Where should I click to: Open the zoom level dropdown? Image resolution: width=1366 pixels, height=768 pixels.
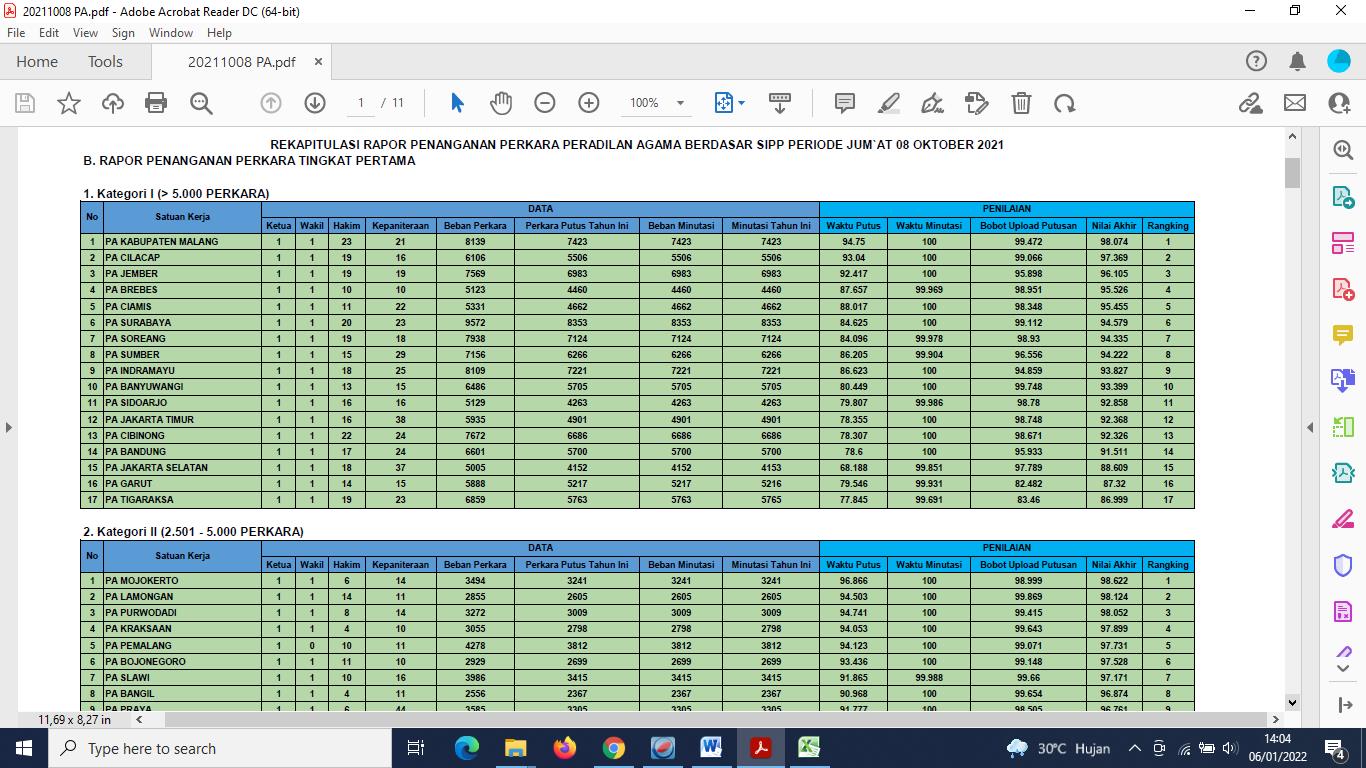pos(680,103)
